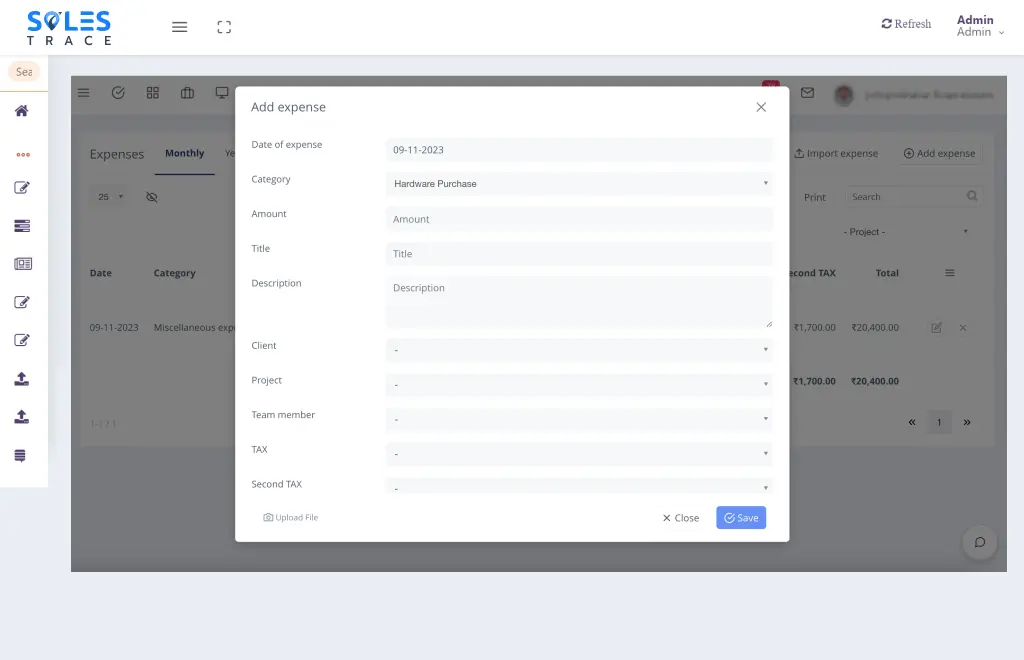Image resolution: width=1024 pixels, height=660 pixels.
Task: Click the Sales Trace logo
Action: coord(69,27)
